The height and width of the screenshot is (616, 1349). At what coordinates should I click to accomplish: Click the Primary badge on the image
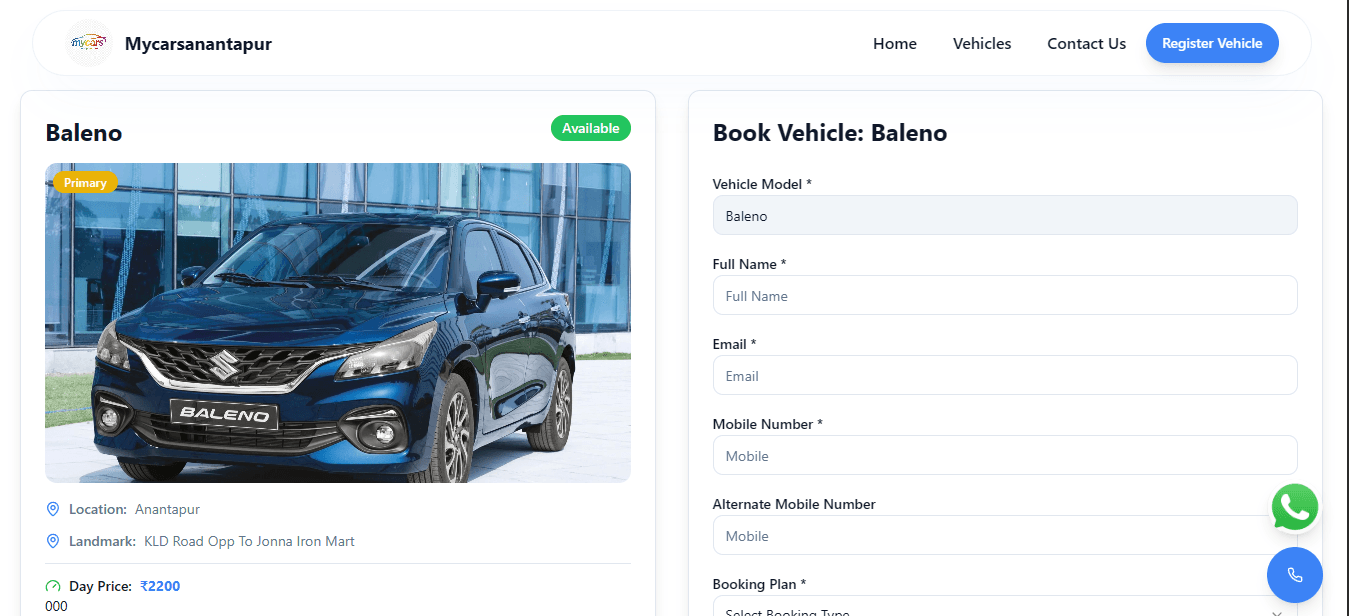(85, 182)
